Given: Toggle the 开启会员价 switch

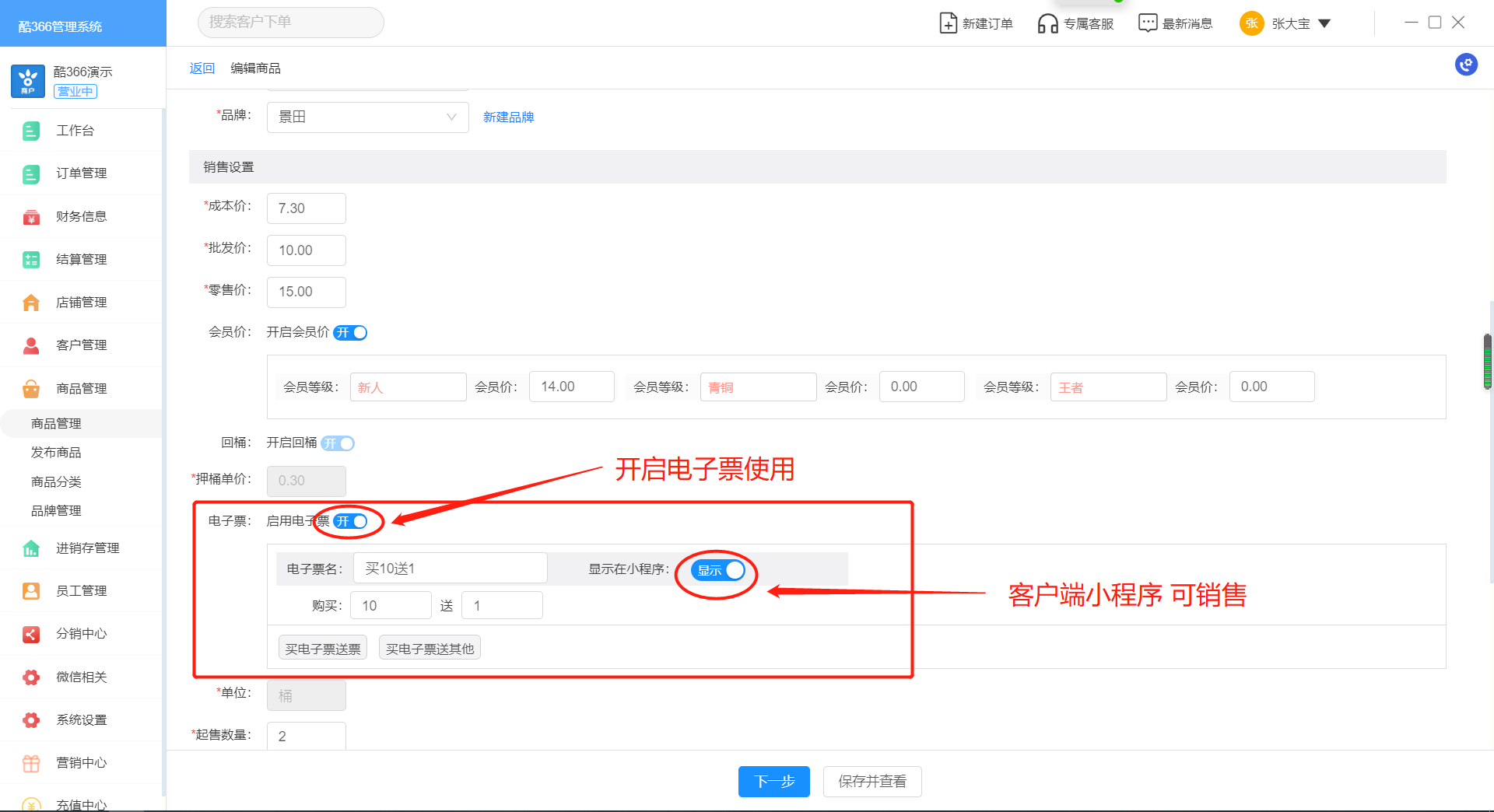Looking at the screenshot, I should point(350,333).
